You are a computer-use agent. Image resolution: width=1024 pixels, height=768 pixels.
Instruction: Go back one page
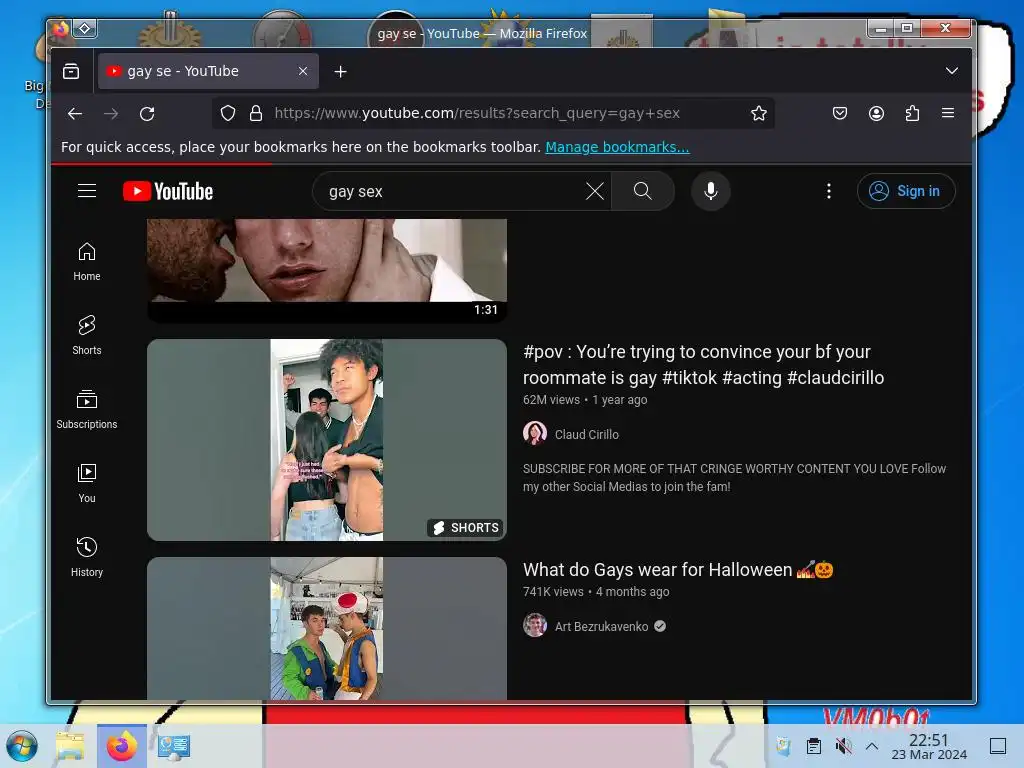(x=75, y=114)
